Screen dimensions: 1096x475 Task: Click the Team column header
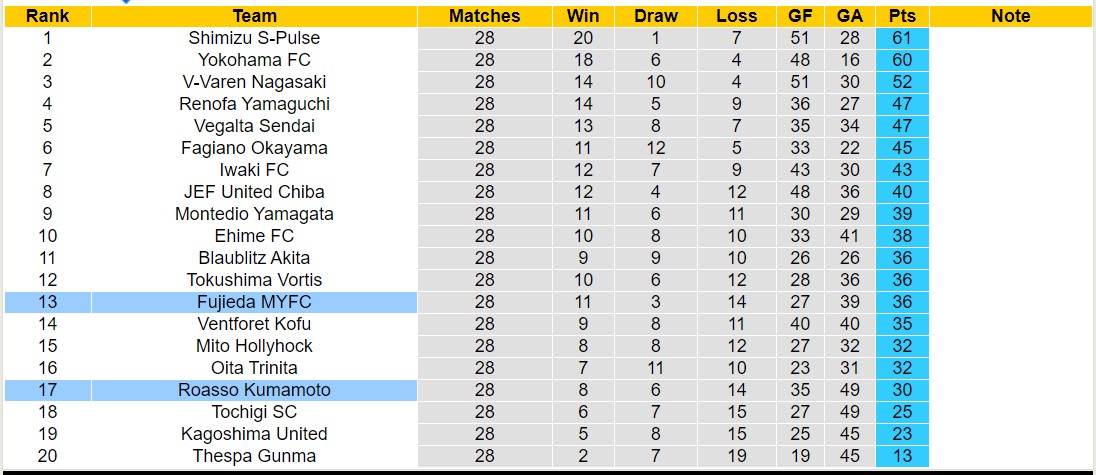coord(254,16)
